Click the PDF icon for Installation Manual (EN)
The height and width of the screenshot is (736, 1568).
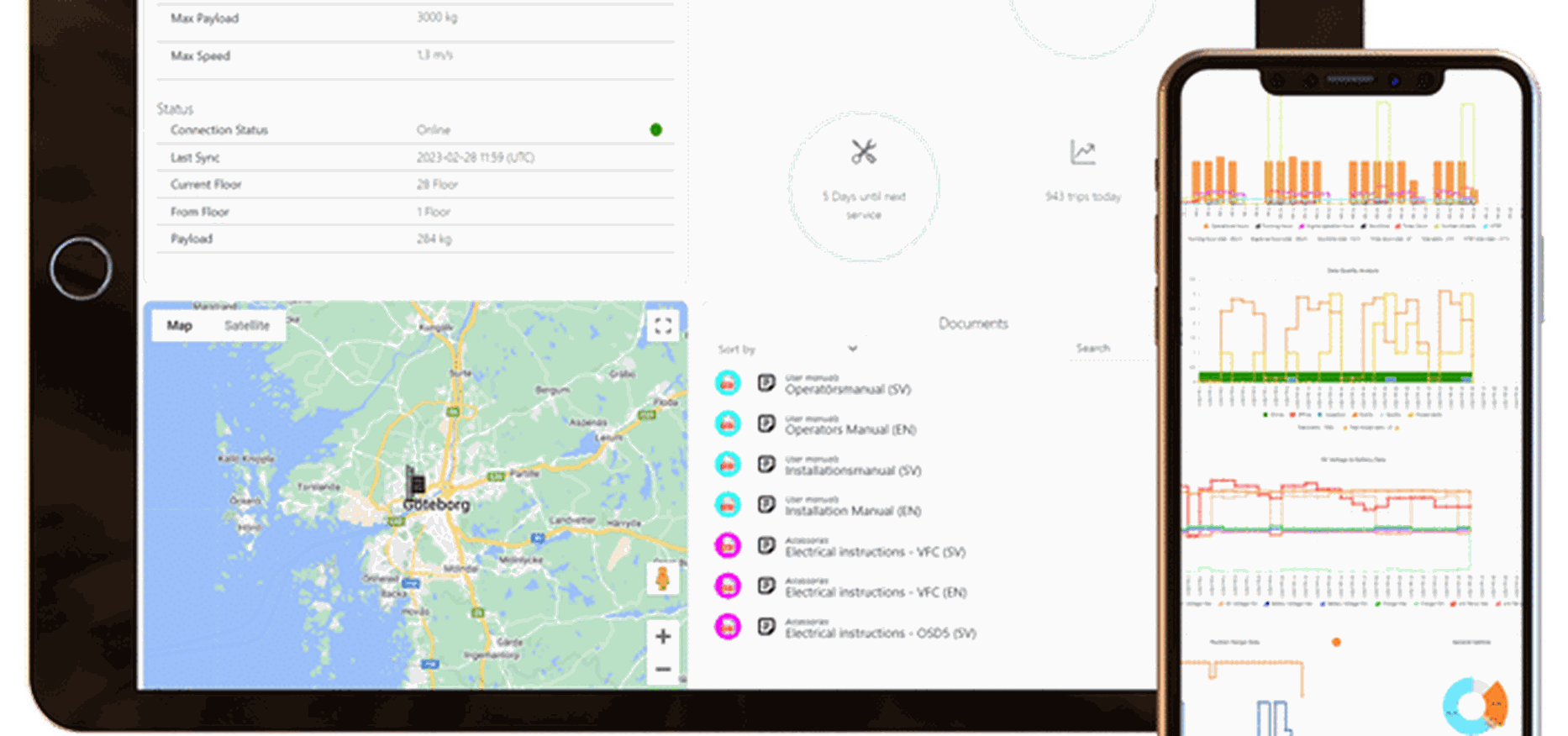(x=728, y=505)
